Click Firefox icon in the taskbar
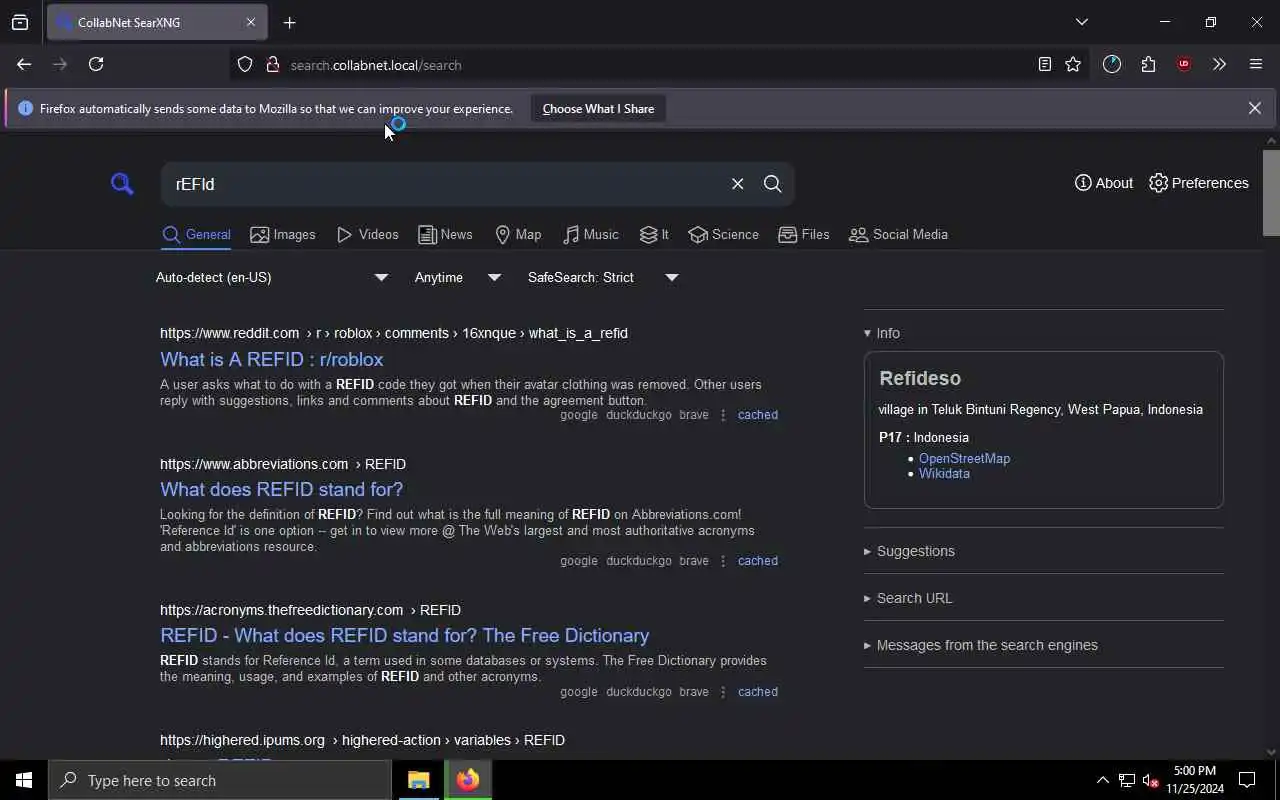 [468, 780]
